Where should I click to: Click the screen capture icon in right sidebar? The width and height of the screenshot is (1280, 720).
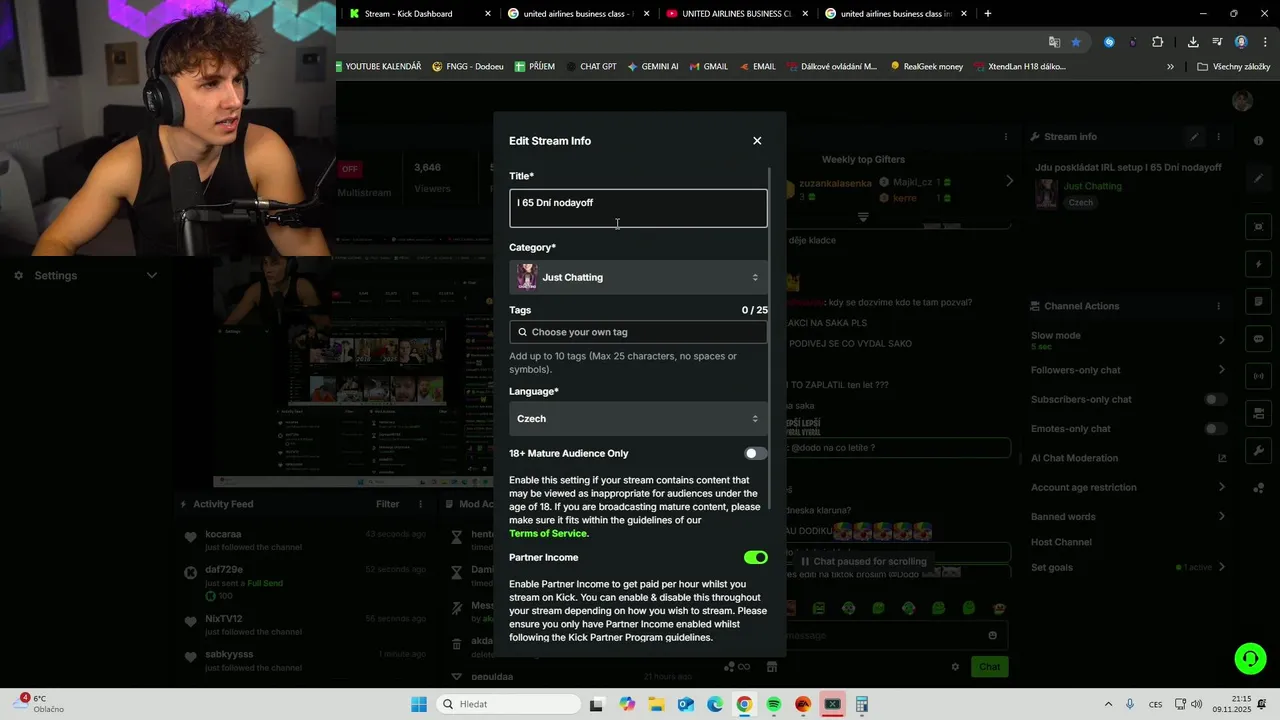tap(1258, 227)
